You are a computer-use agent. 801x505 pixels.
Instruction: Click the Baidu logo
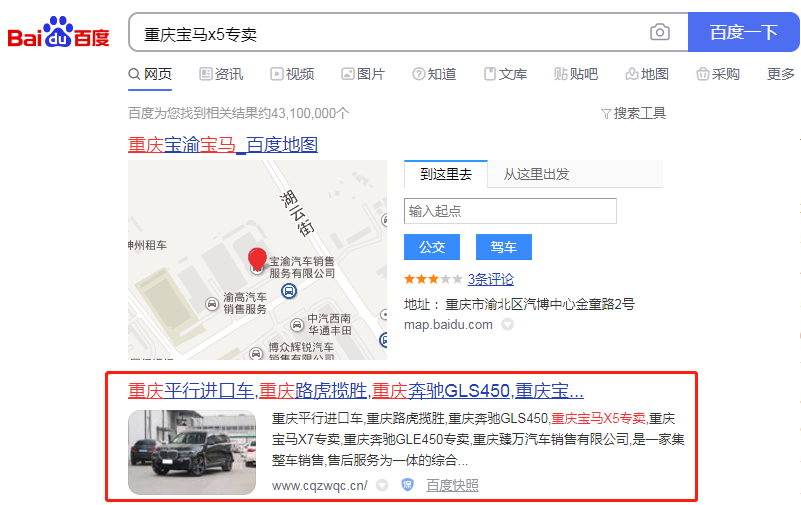58,33
